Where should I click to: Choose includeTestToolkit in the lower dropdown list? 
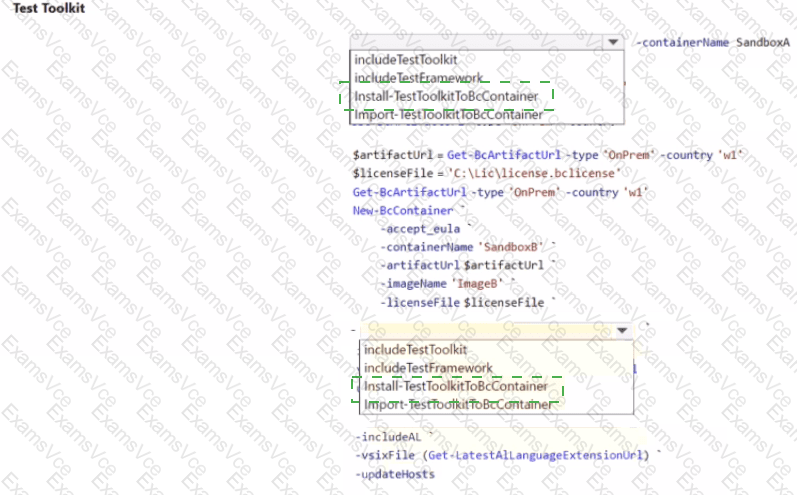[415, 349]
